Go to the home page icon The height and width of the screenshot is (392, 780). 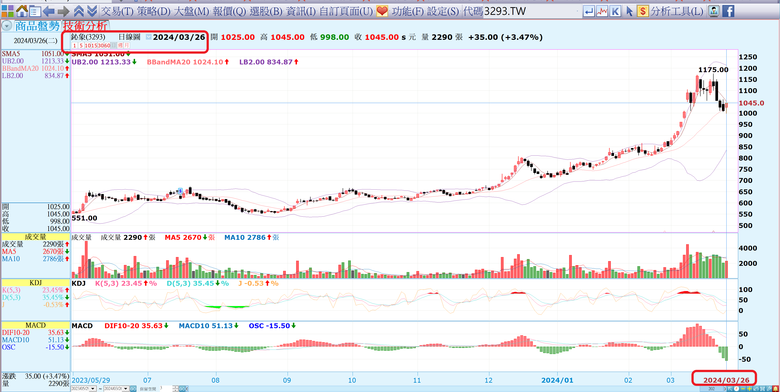pos(21,10)
